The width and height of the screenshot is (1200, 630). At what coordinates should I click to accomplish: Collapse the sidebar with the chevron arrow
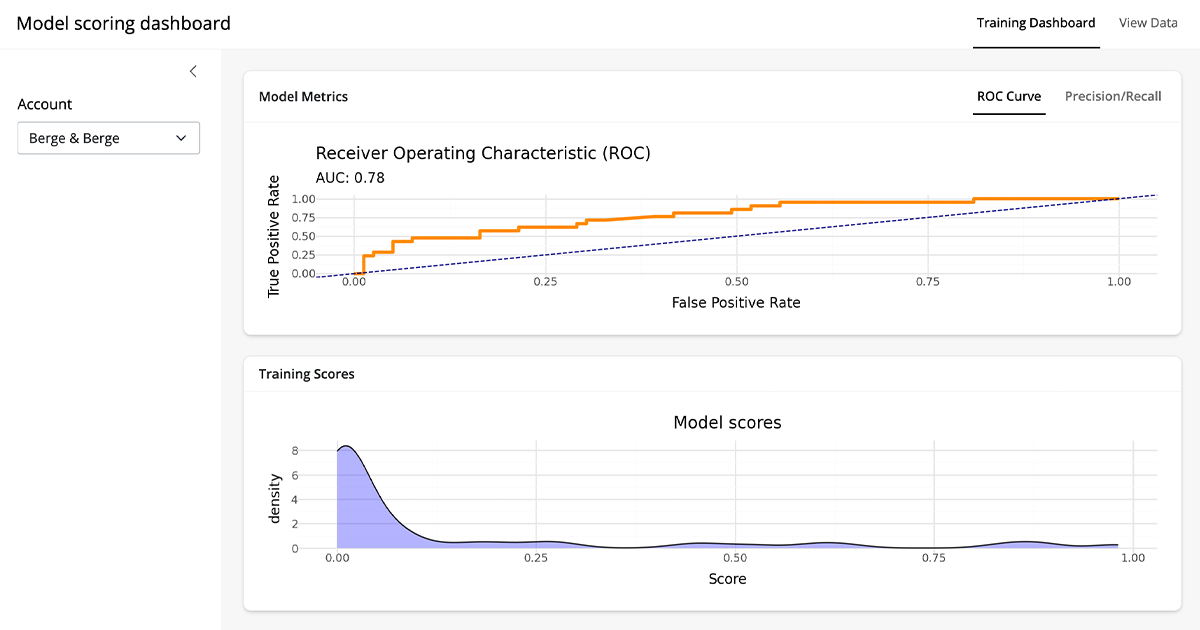[193, 71]
